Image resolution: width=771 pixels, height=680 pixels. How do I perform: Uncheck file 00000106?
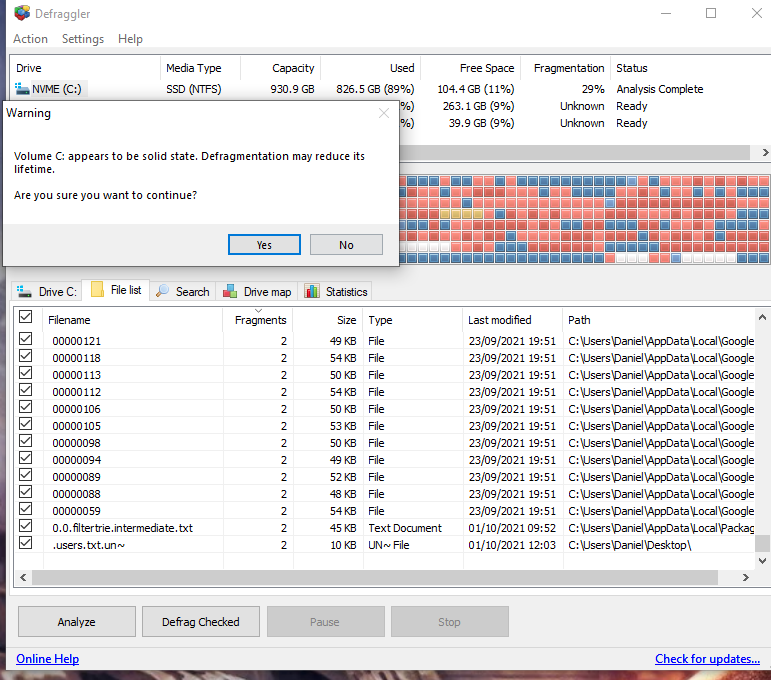pos(26,407)
